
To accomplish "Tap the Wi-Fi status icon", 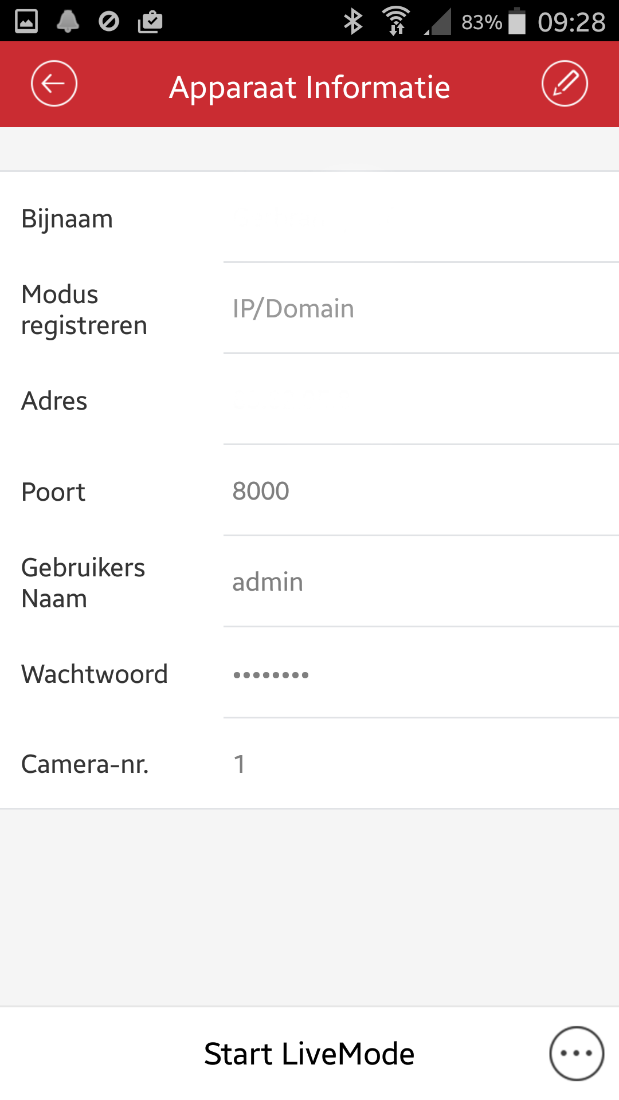I will (x=396, y=21).
